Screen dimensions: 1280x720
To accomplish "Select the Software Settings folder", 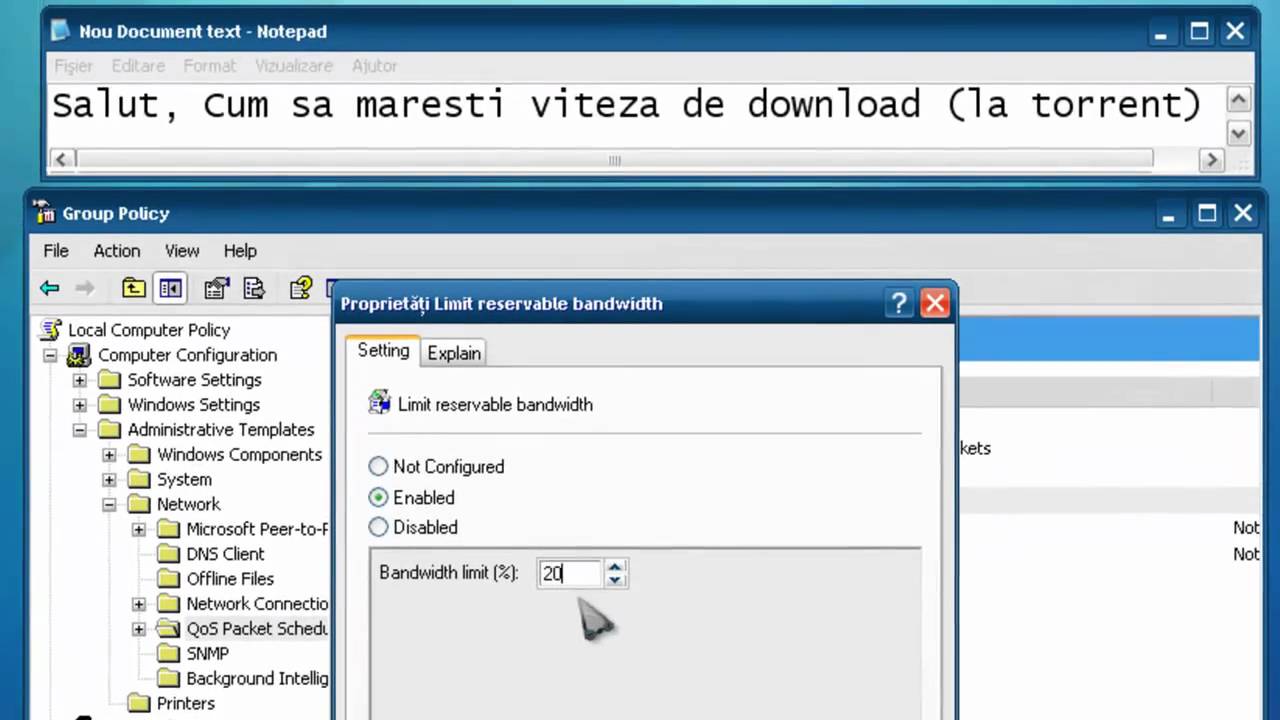I will pyautogui.click(x=194, y=380).
